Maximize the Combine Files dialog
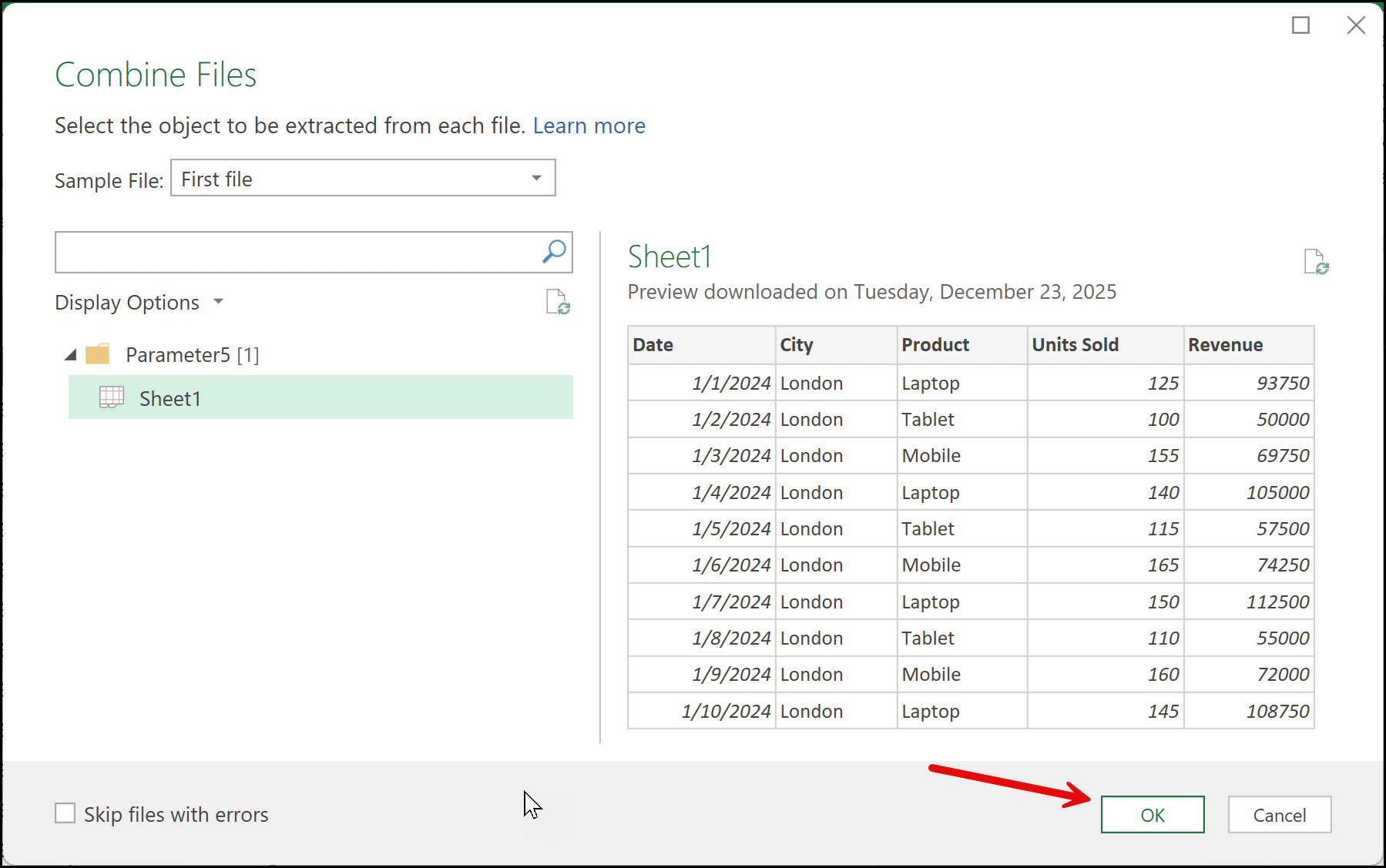Viewport: 1386px width, 868px height. 1300,25
